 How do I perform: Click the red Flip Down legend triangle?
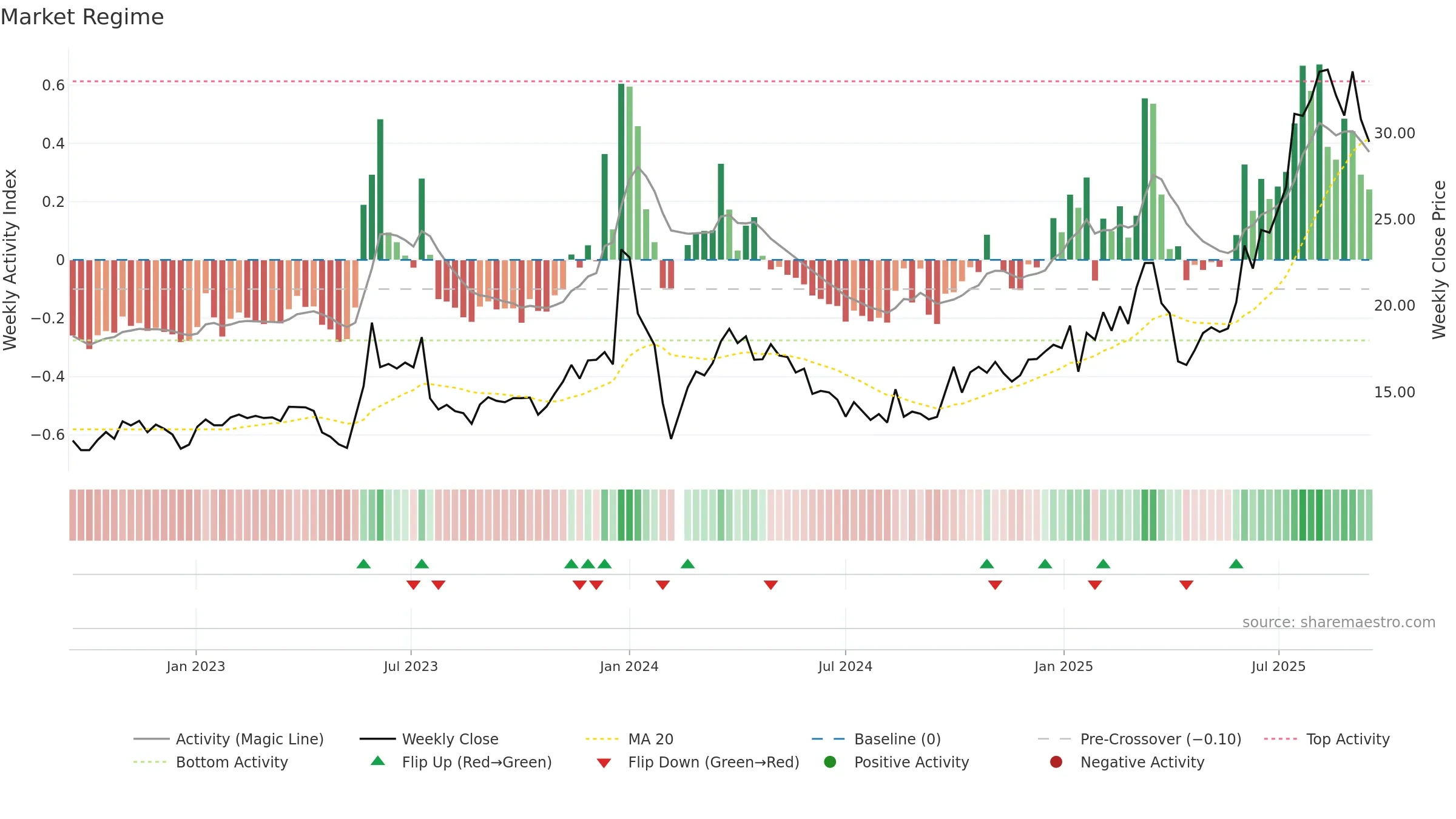(x=604, y=763)
